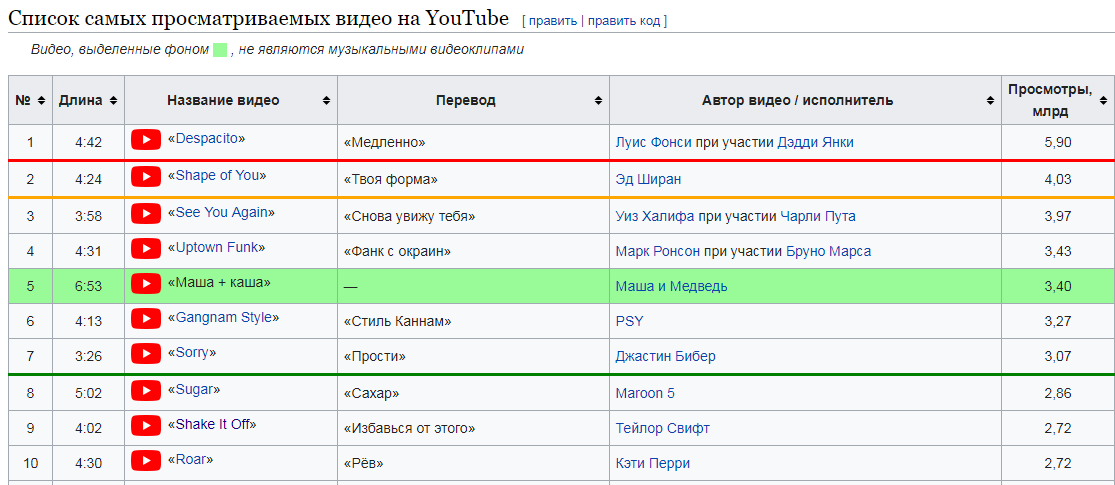The image size is (1115, 485).
Task: Sort table by Длина column arrows
Action: [x=114, y=100]
